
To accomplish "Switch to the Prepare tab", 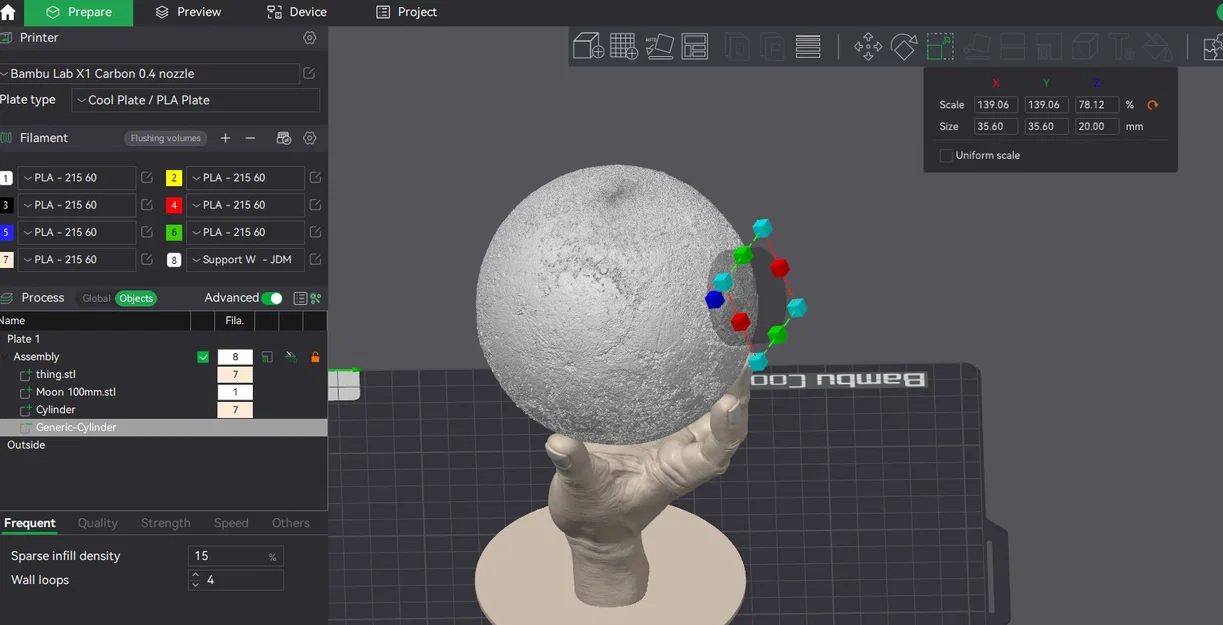I will click(x=79, y=12).
